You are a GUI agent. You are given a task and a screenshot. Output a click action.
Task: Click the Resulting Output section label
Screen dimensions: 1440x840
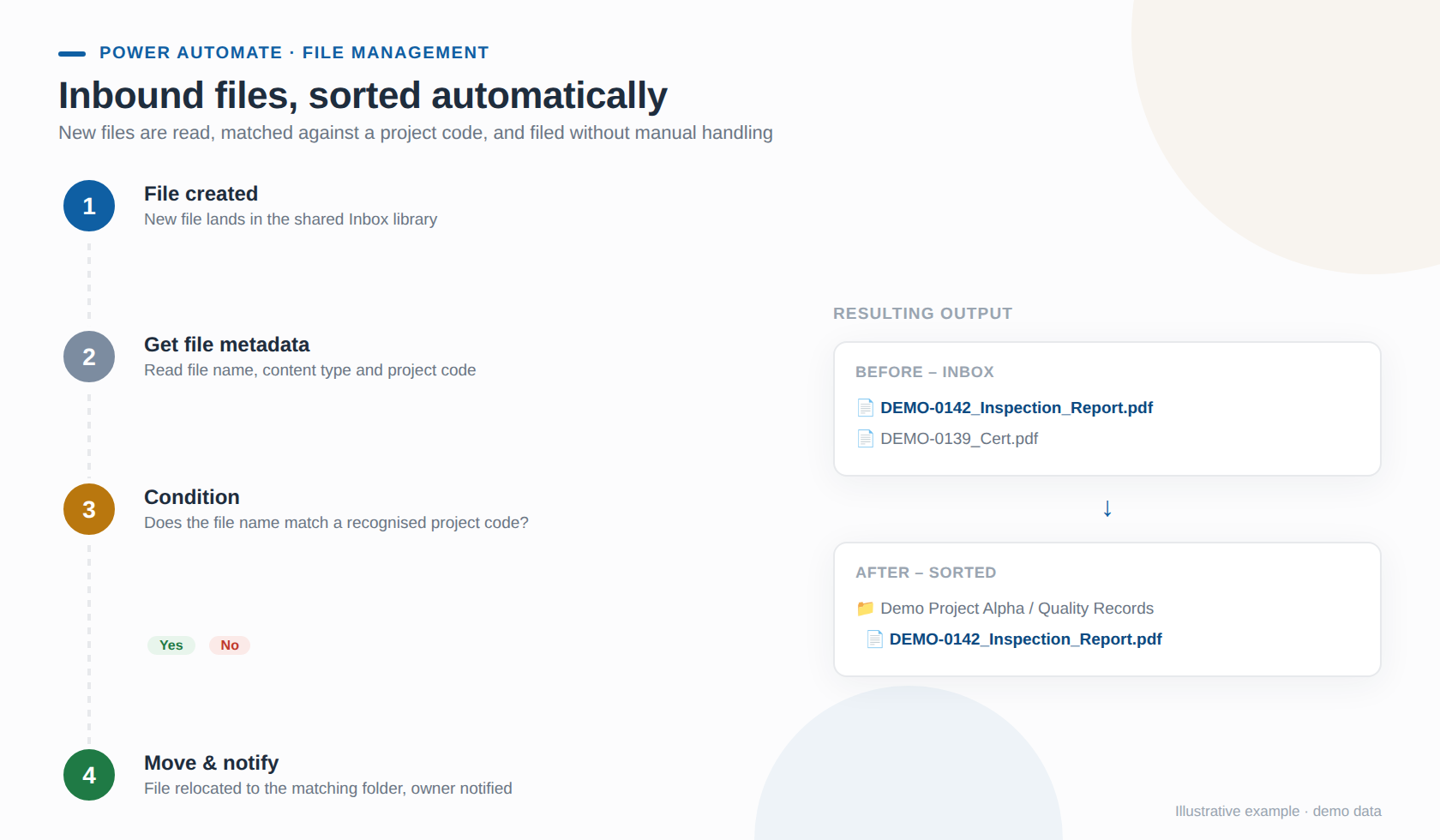click(x=922, y=314)
